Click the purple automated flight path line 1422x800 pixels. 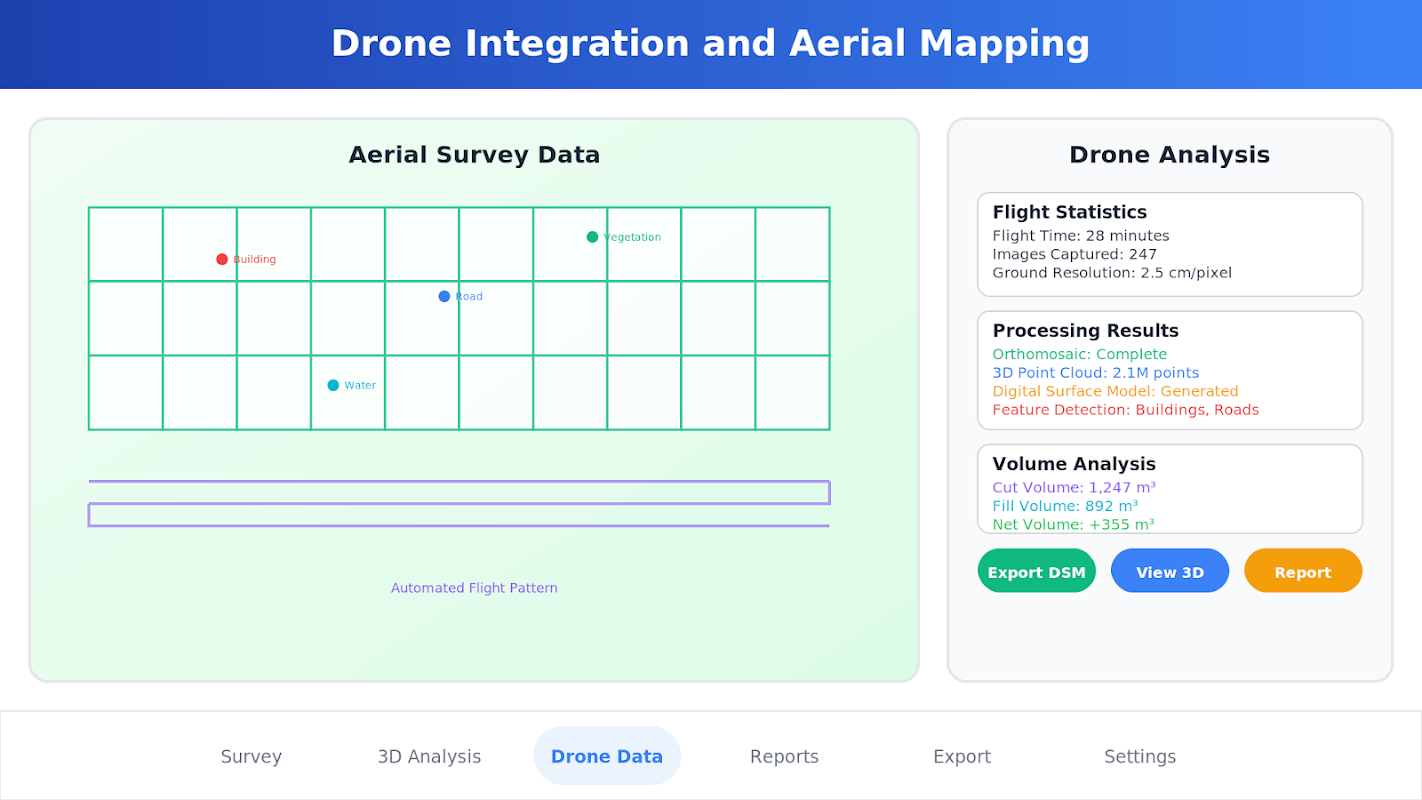click(x=459, y=503)
